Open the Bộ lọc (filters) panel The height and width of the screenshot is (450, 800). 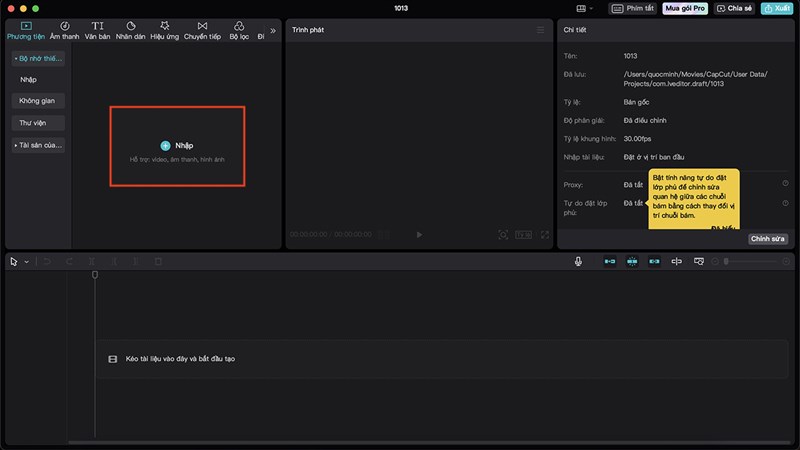238,30
